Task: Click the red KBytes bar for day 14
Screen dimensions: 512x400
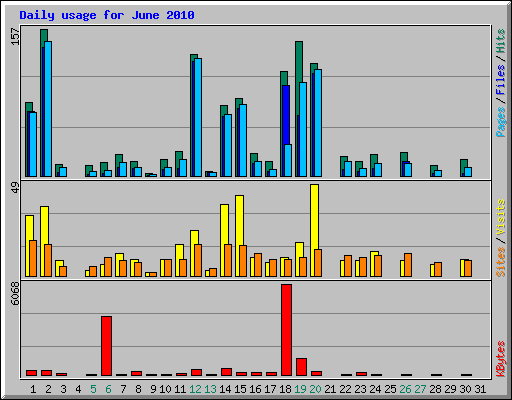Action: (x=226, y=372)
